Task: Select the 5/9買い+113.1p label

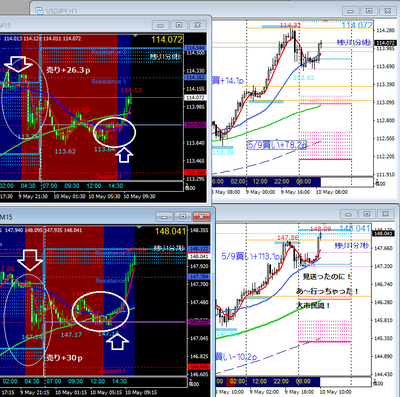Action: point(250,256)
